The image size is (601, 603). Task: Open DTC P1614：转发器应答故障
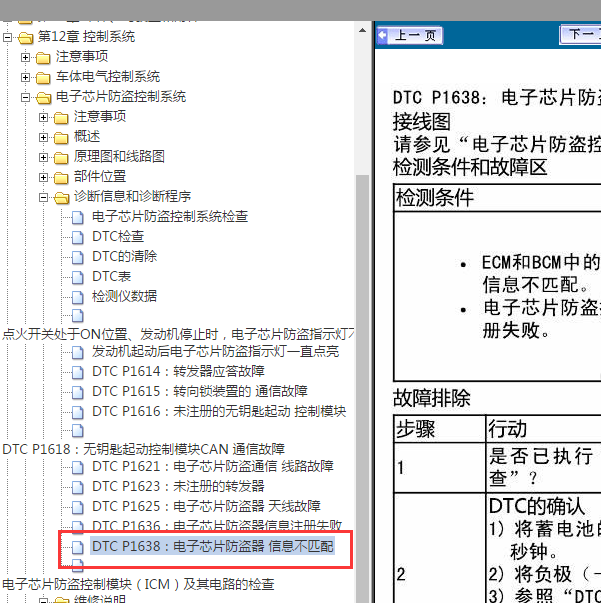178,371
